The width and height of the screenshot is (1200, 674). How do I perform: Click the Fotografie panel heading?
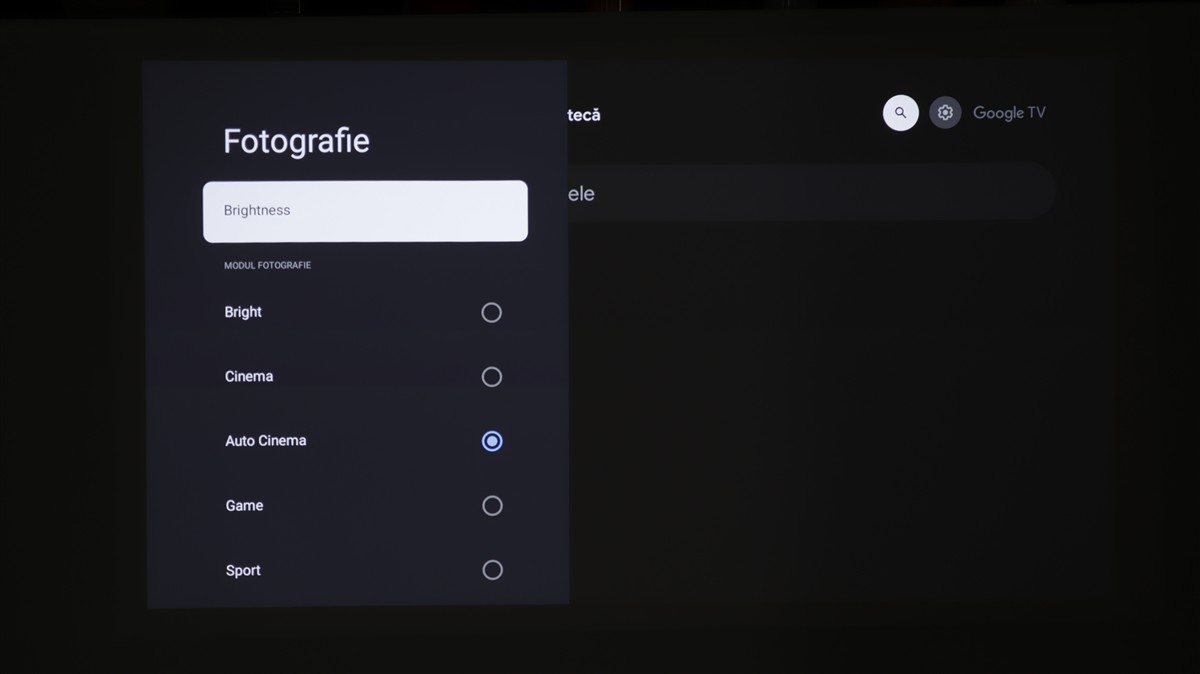tap(296, 141)
